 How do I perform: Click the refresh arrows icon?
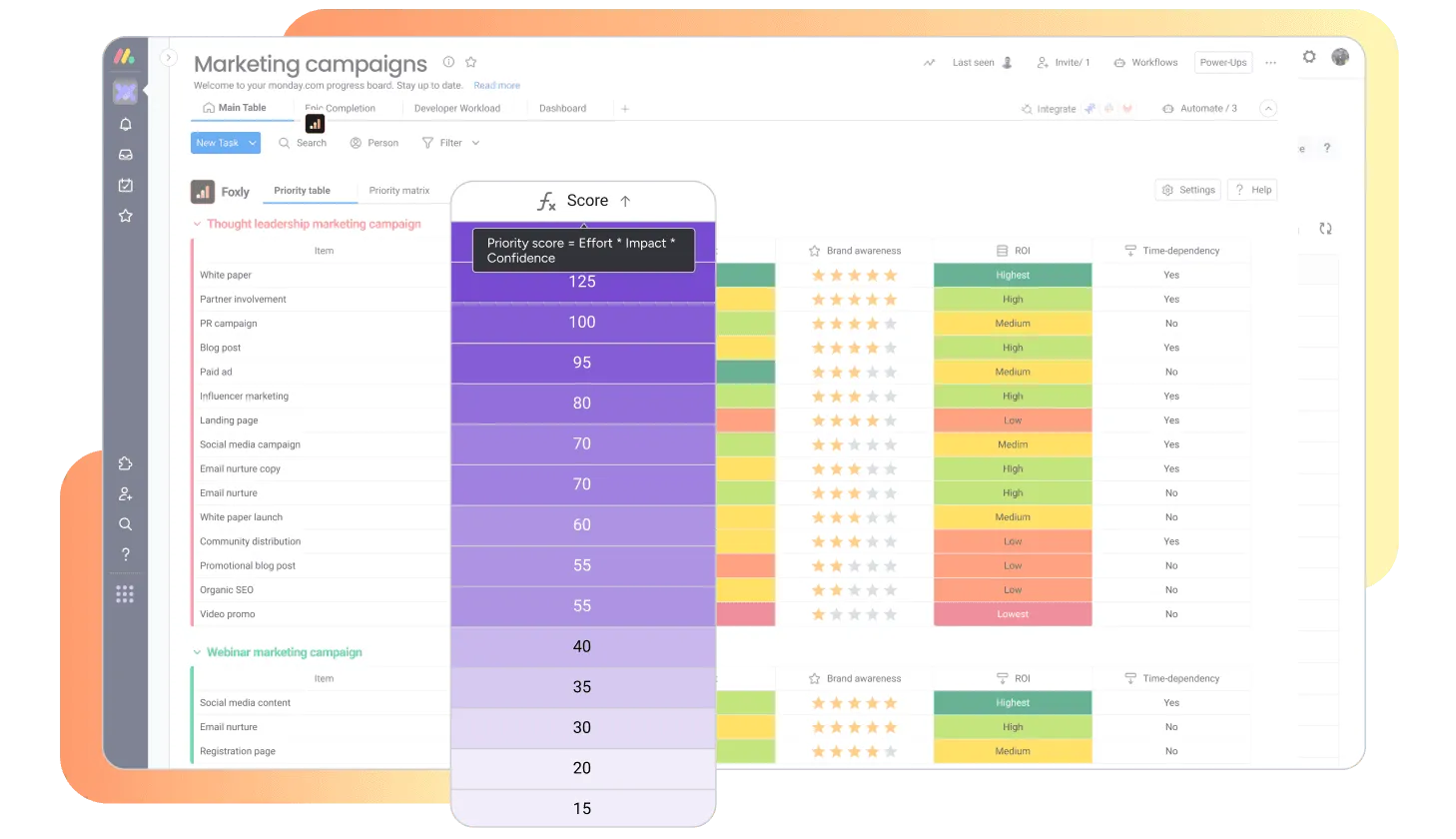(1325, 229)
